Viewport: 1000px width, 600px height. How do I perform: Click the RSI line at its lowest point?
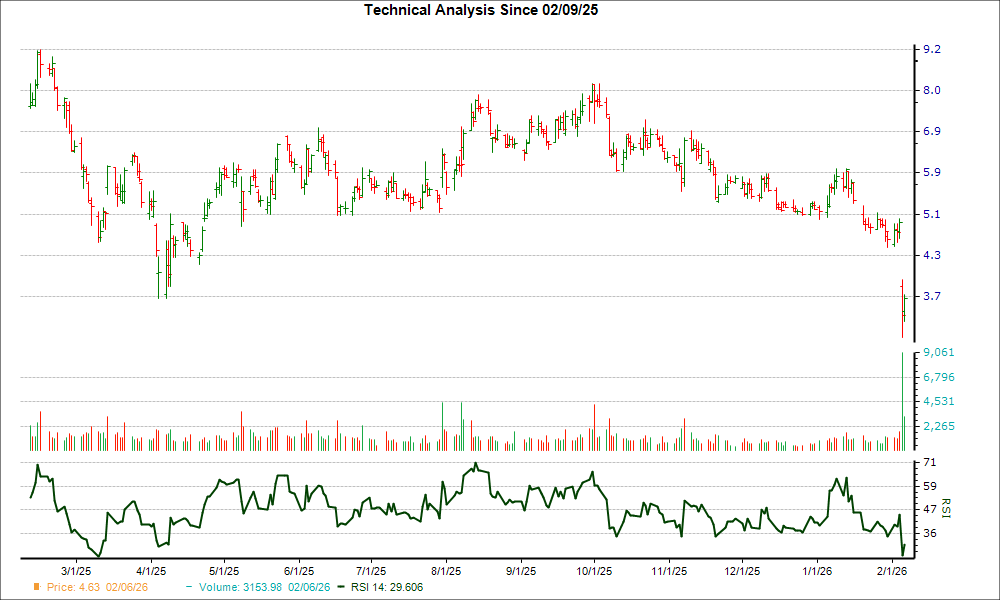point(902,553)
